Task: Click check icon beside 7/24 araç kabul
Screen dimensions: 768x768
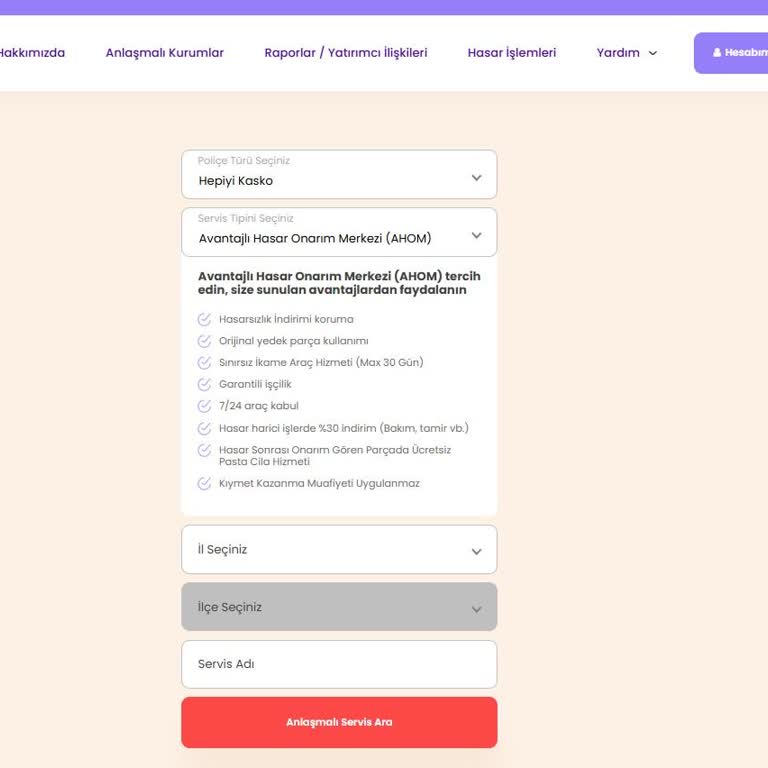Action: pyautogui.click(x=204, y=406)
